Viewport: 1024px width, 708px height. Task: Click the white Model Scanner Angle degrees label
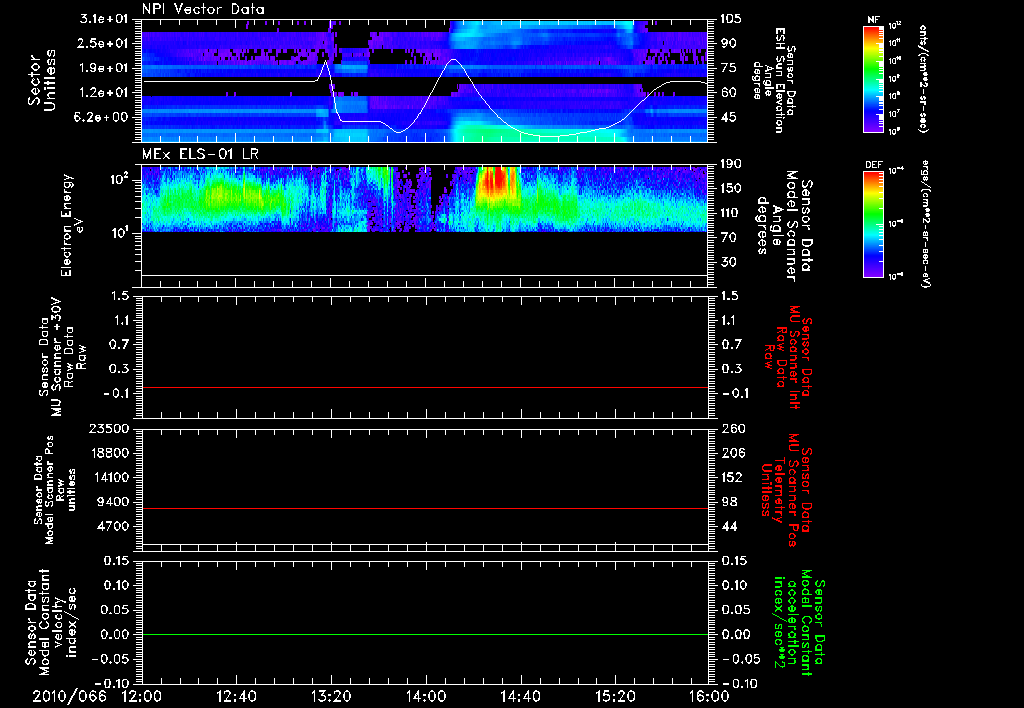pos(785,225)
